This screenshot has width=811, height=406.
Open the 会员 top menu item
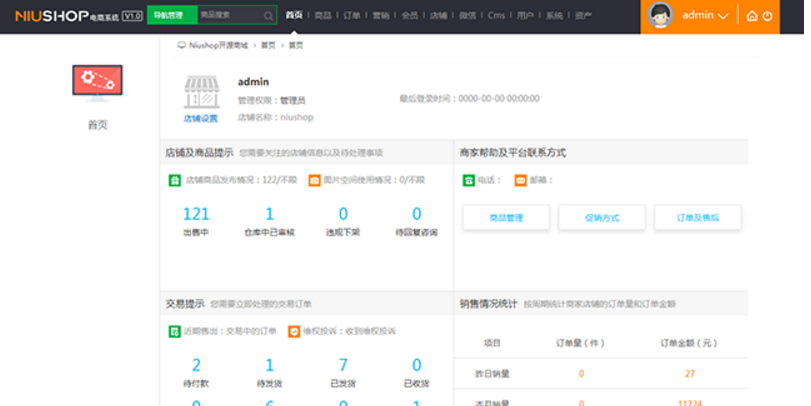click(x=410, y=16)
